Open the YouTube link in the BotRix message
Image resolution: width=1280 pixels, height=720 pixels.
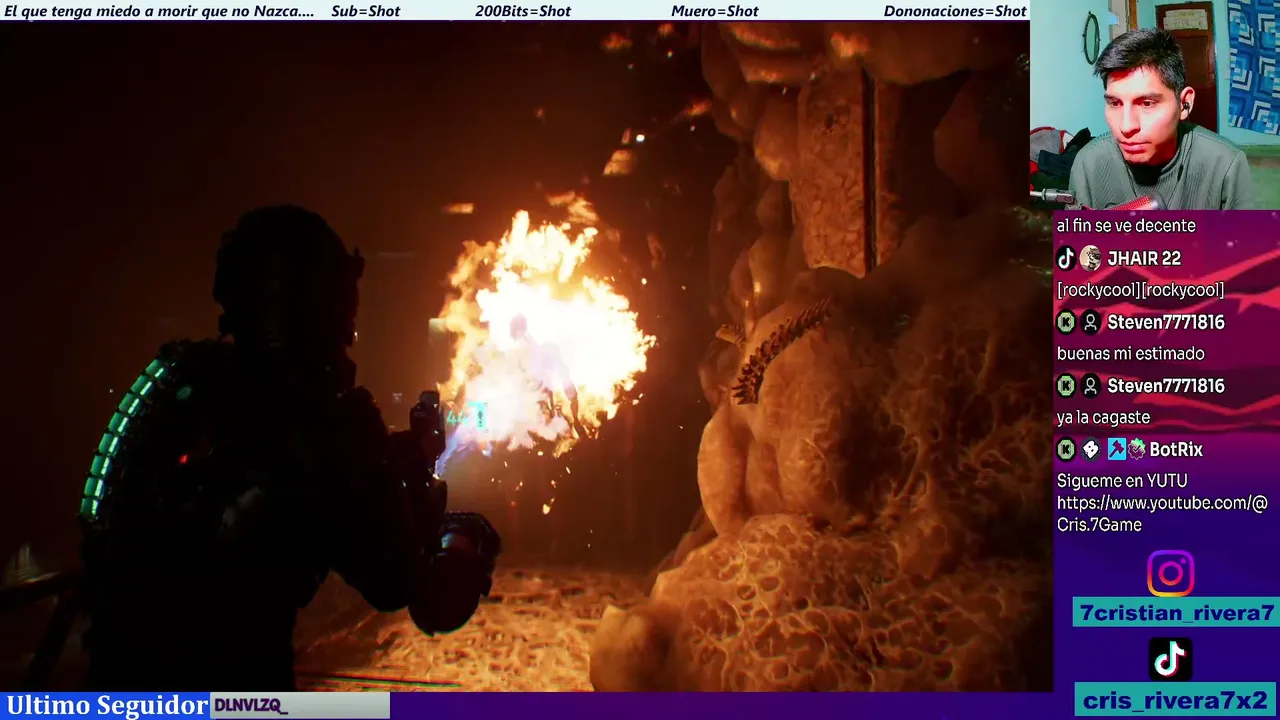1162,513
